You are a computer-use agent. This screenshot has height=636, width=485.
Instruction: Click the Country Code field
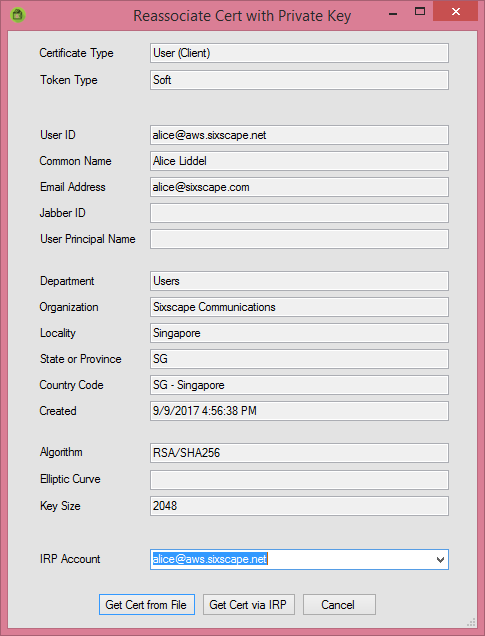[299, 385]
